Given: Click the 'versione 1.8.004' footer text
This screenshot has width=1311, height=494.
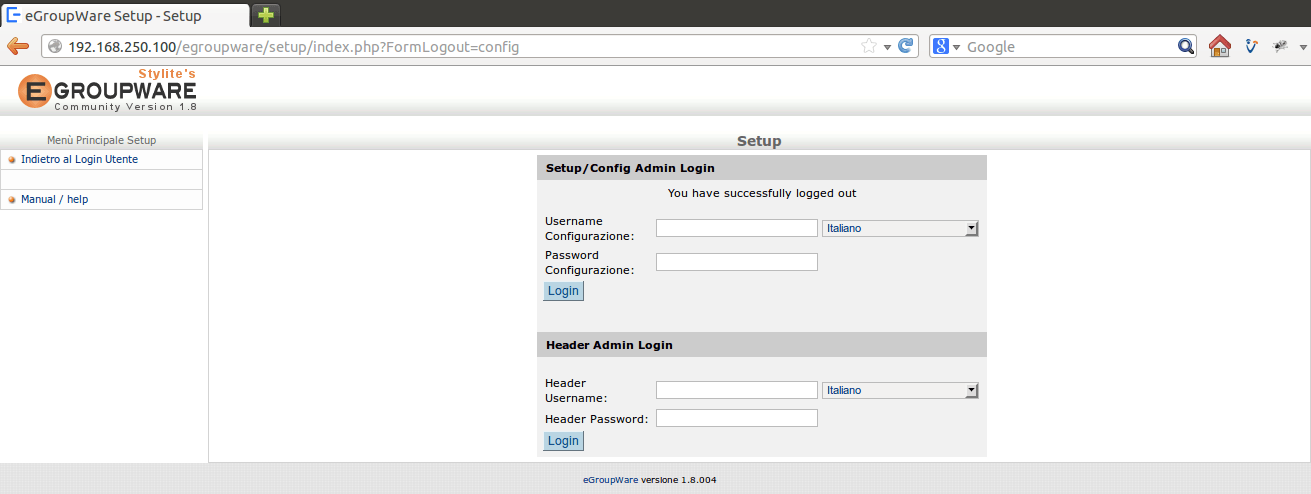Looking at the screenshot, I should (x=679, y=480).
